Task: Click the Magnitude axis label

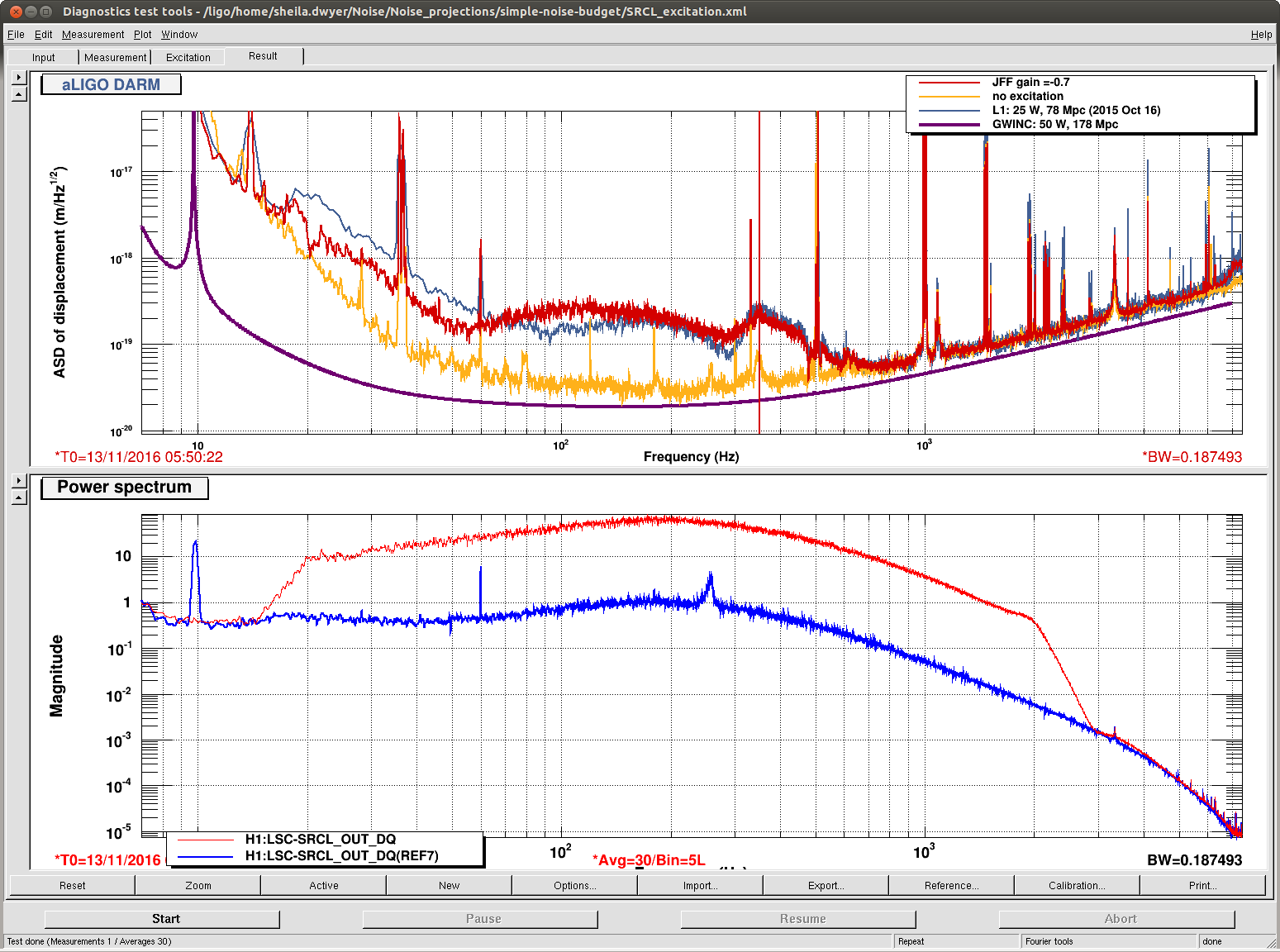Action: point(56,676)
